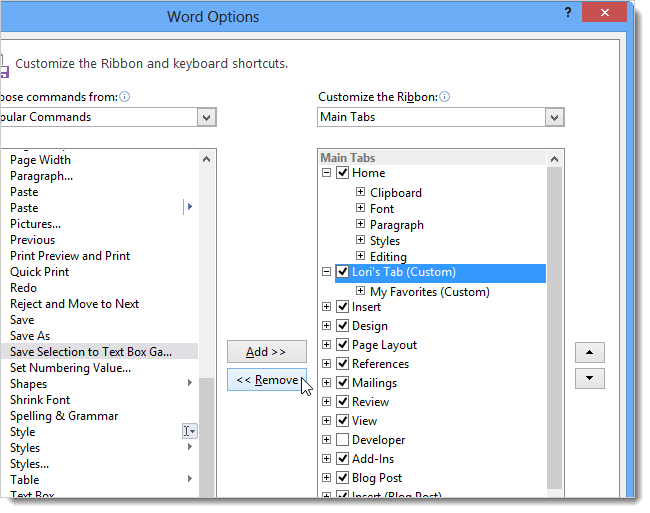Click the Main Tabs list scrollbar thumb
The height and width of the screenshot is (513, 650).
point(554,328)
